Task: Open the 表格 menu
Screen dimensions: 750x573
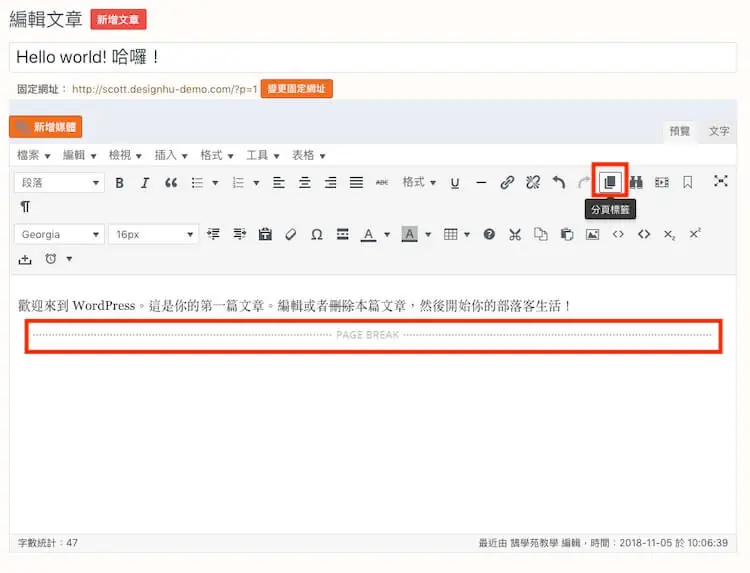Action: [309, 155]
